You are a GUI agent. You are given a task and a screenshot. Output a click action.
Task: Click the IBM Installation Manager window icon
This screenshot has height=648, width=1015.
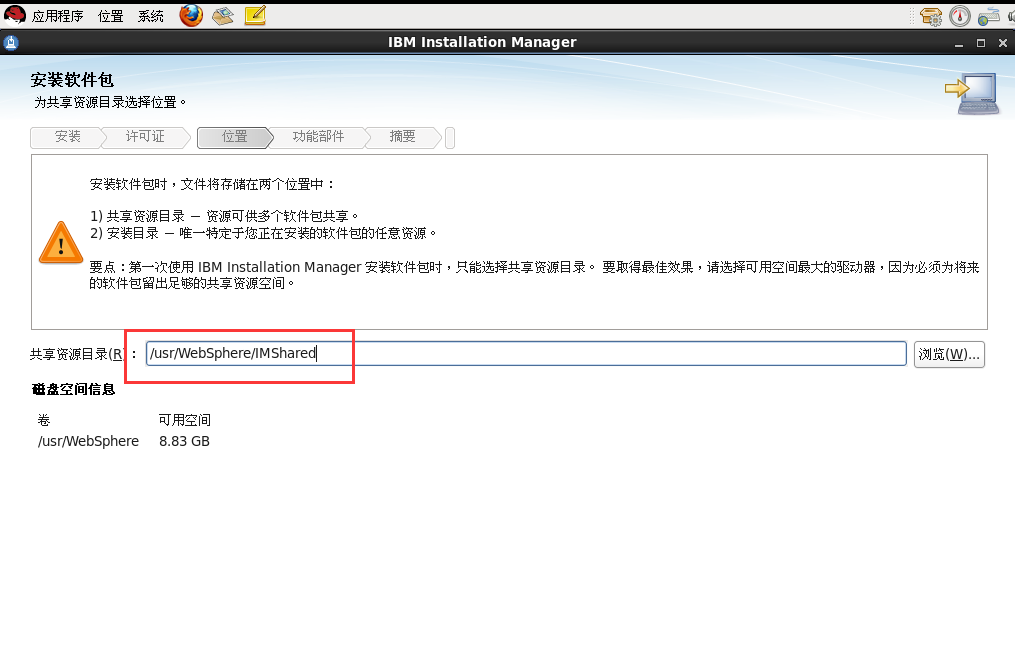(x=11, y=43)
